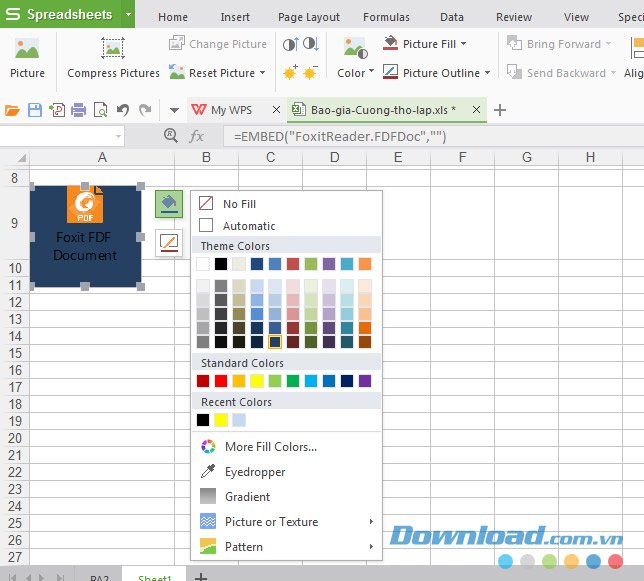
Task: Redo the last action
Action: click(x=145, y=110)
